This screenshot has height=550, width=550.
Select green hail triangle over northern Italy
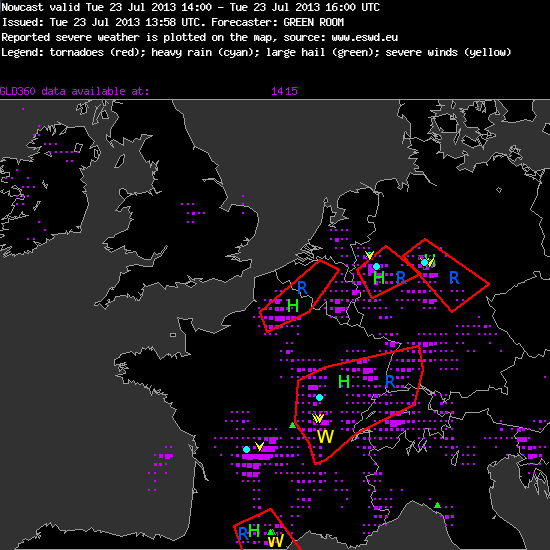pos(437,505)
